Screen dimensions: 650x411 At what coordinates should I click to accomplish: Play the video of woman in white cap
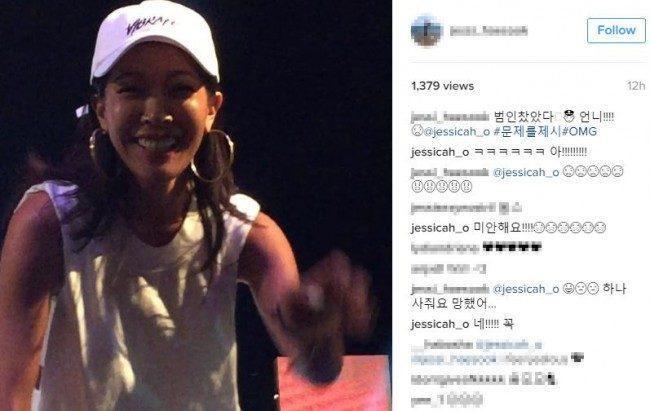point(196,205)
